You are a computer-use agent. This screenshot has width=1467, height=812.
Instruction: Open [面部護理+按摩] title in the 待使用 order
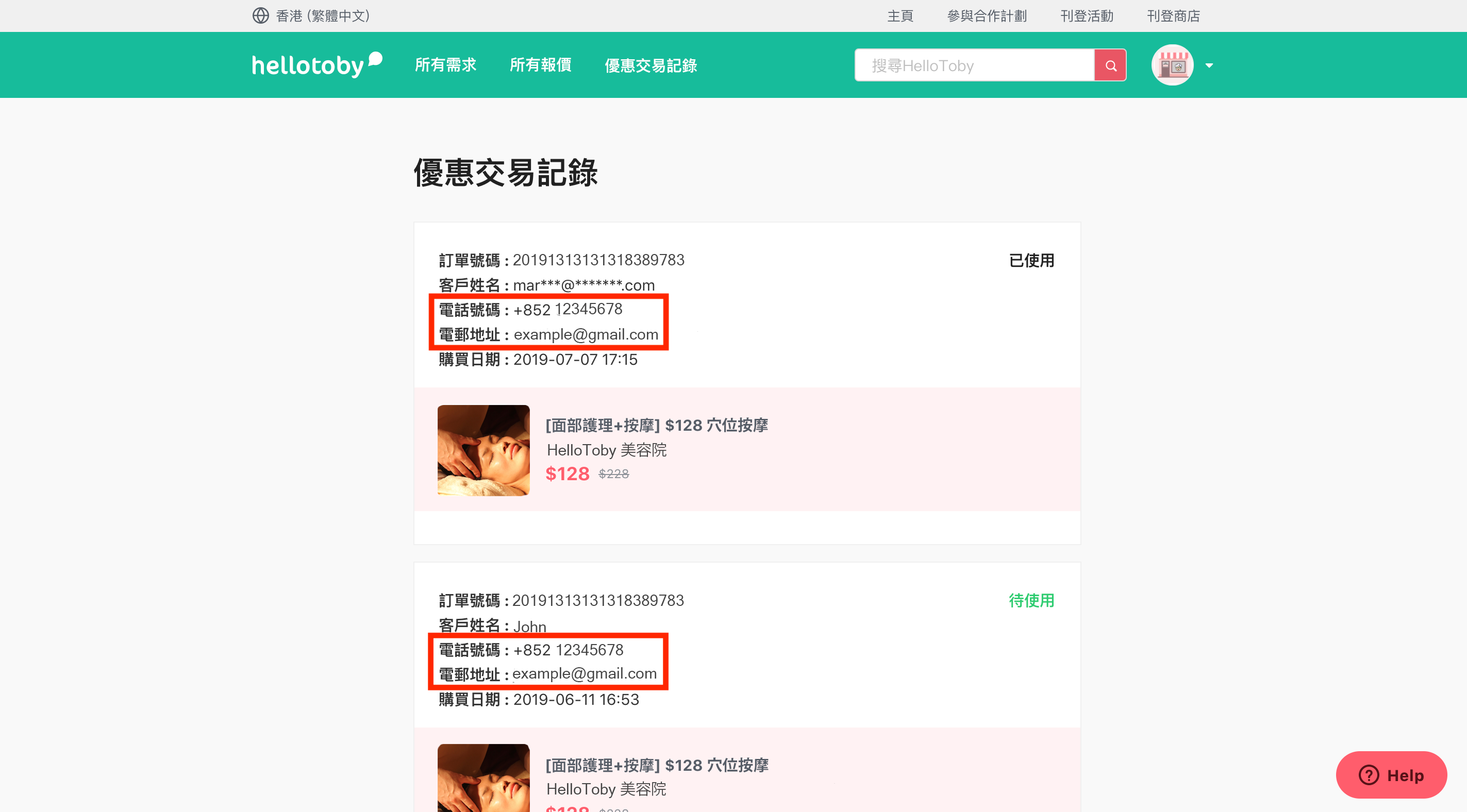click(x=657, y=765)
